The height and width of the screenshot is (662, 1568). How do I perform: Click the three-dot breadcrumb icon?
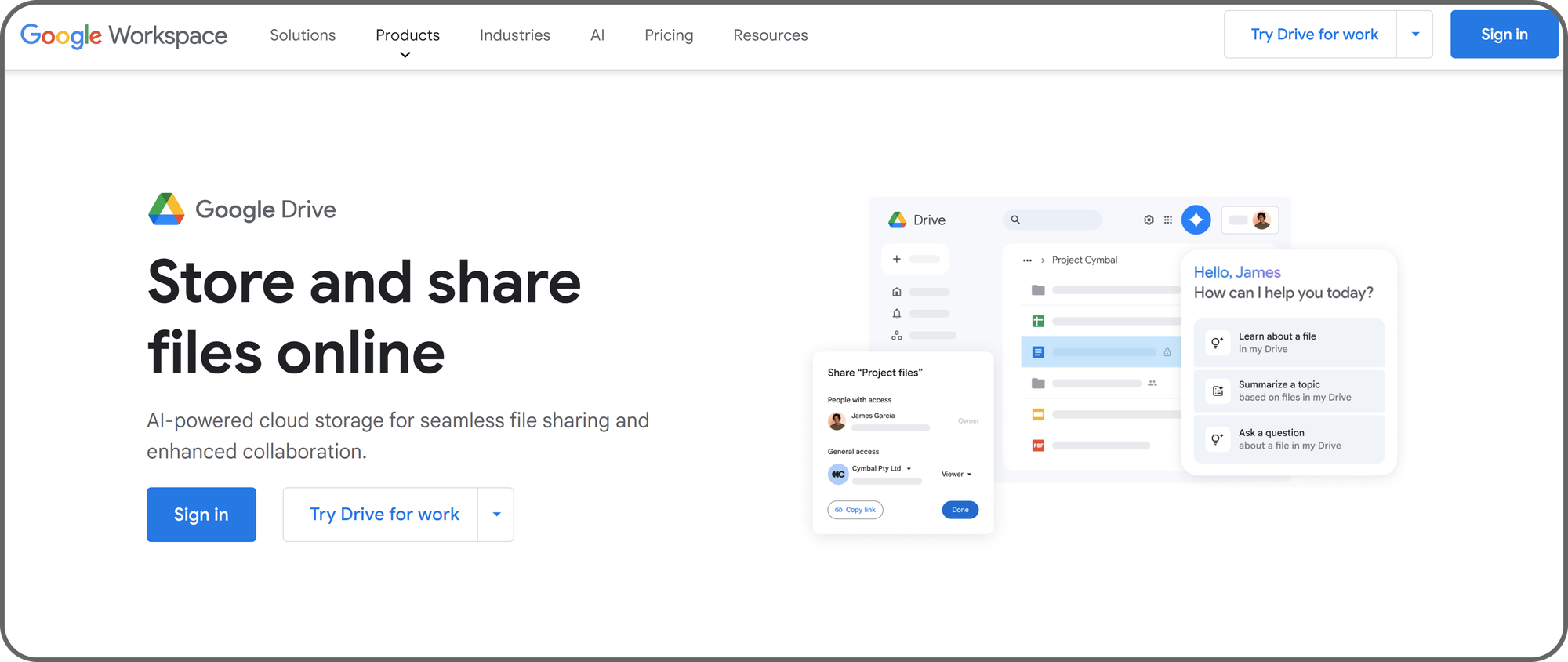coord(1027,260)
